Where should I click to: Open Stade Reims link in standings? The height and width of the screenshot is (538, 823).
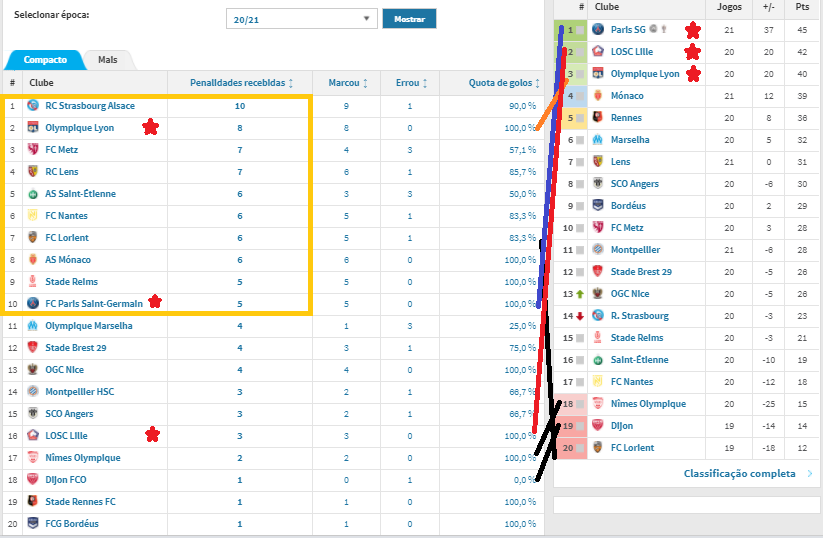coord(637,337)
